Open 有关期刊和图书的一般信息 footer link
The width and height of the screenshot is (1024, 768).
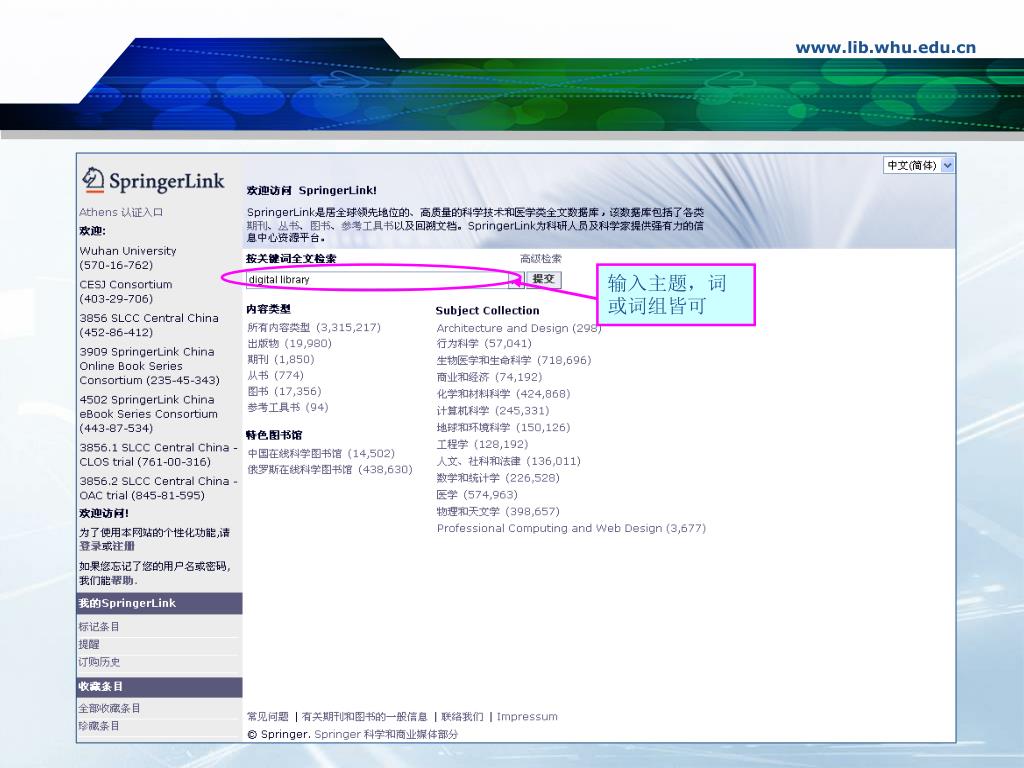364,717
